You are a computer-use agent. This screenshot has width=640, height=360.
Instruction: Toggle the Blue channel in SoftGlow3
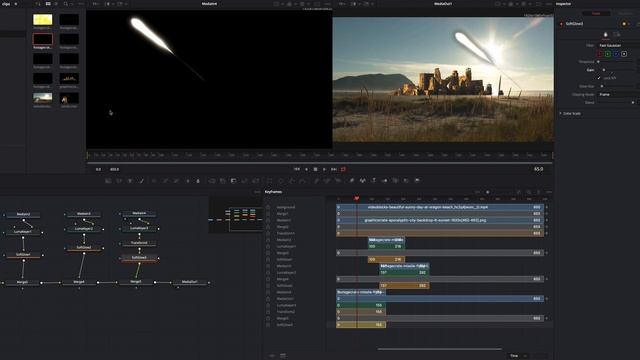tap(616, 54)
